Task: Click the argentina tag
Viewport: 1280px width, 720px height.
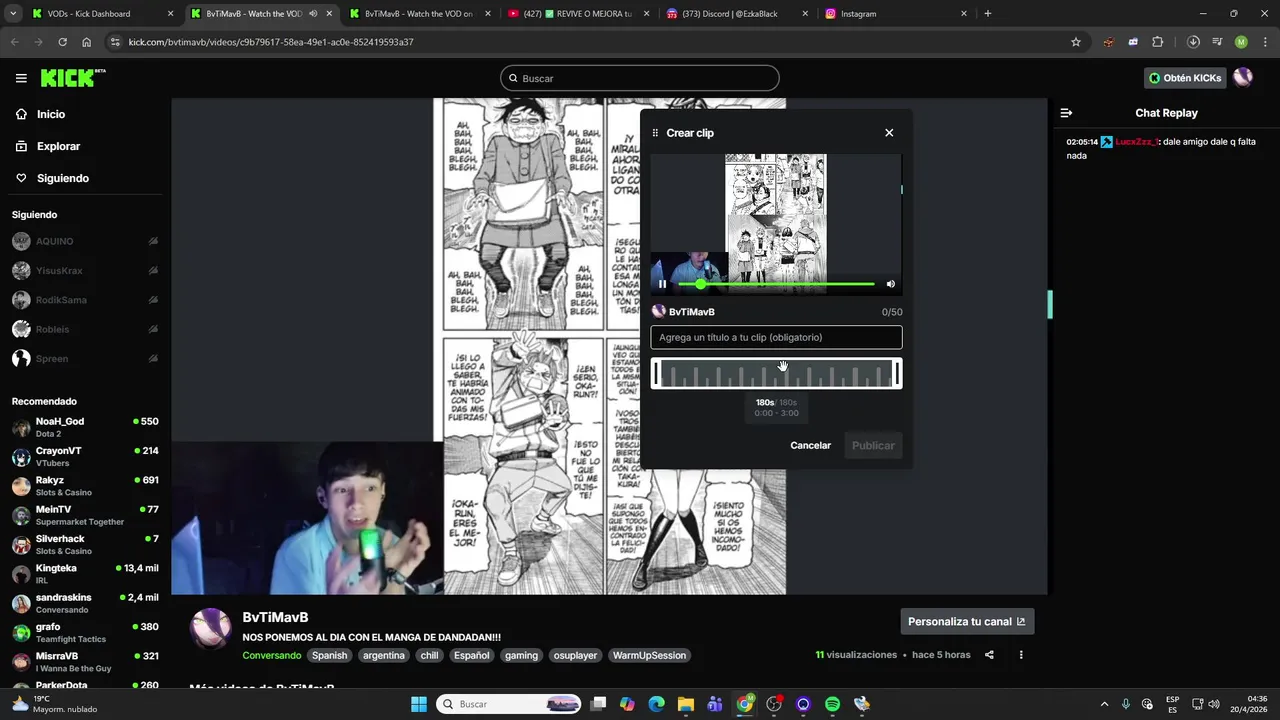Action: click(384, 655)
